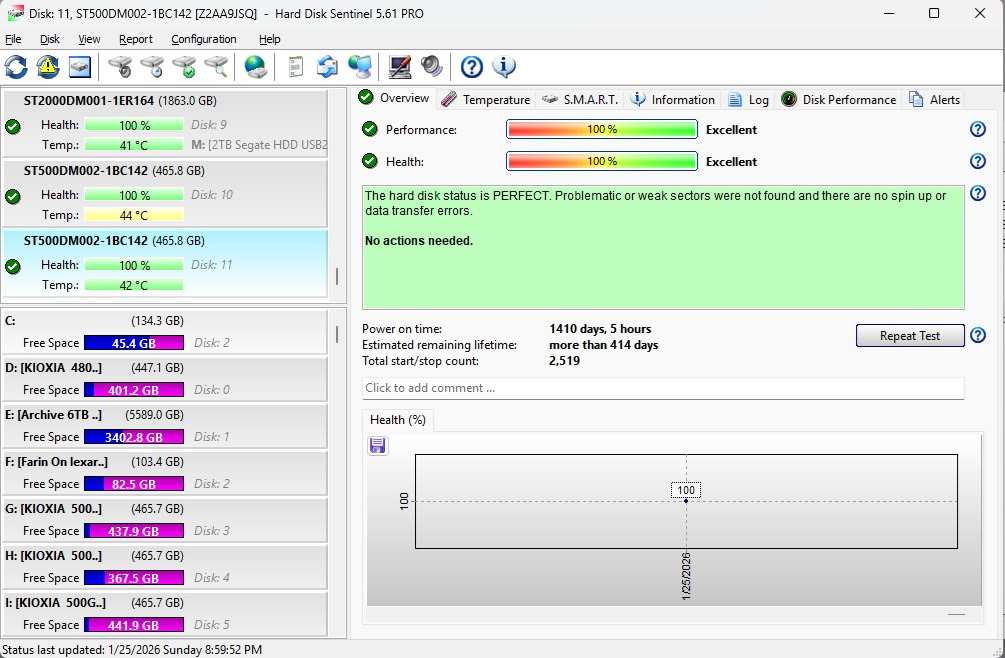Click the info speech bubble toolbar icon
1005x658 pixels.
(504, 67)
